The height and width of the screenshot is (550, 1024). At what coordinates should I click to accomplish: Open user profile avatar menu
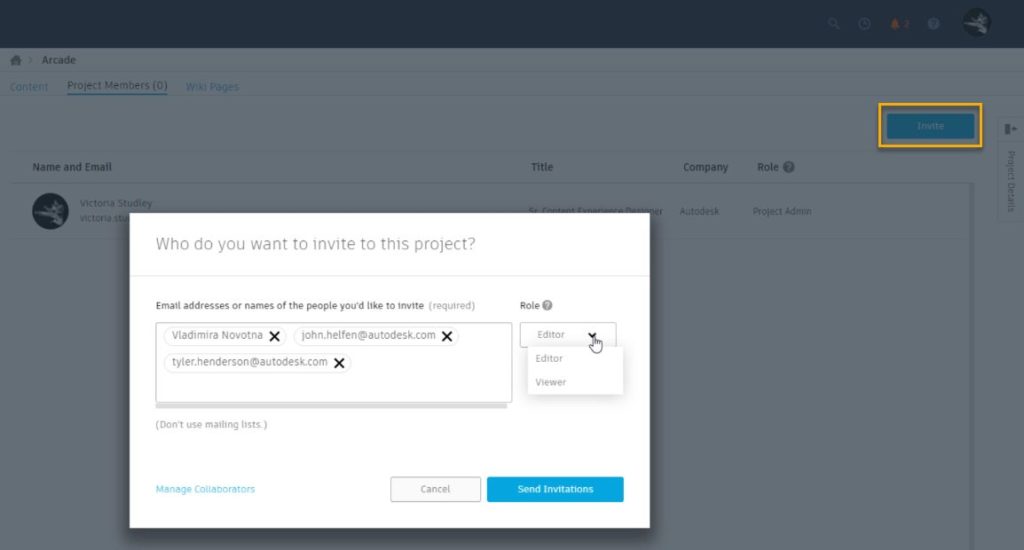(977, 24)
